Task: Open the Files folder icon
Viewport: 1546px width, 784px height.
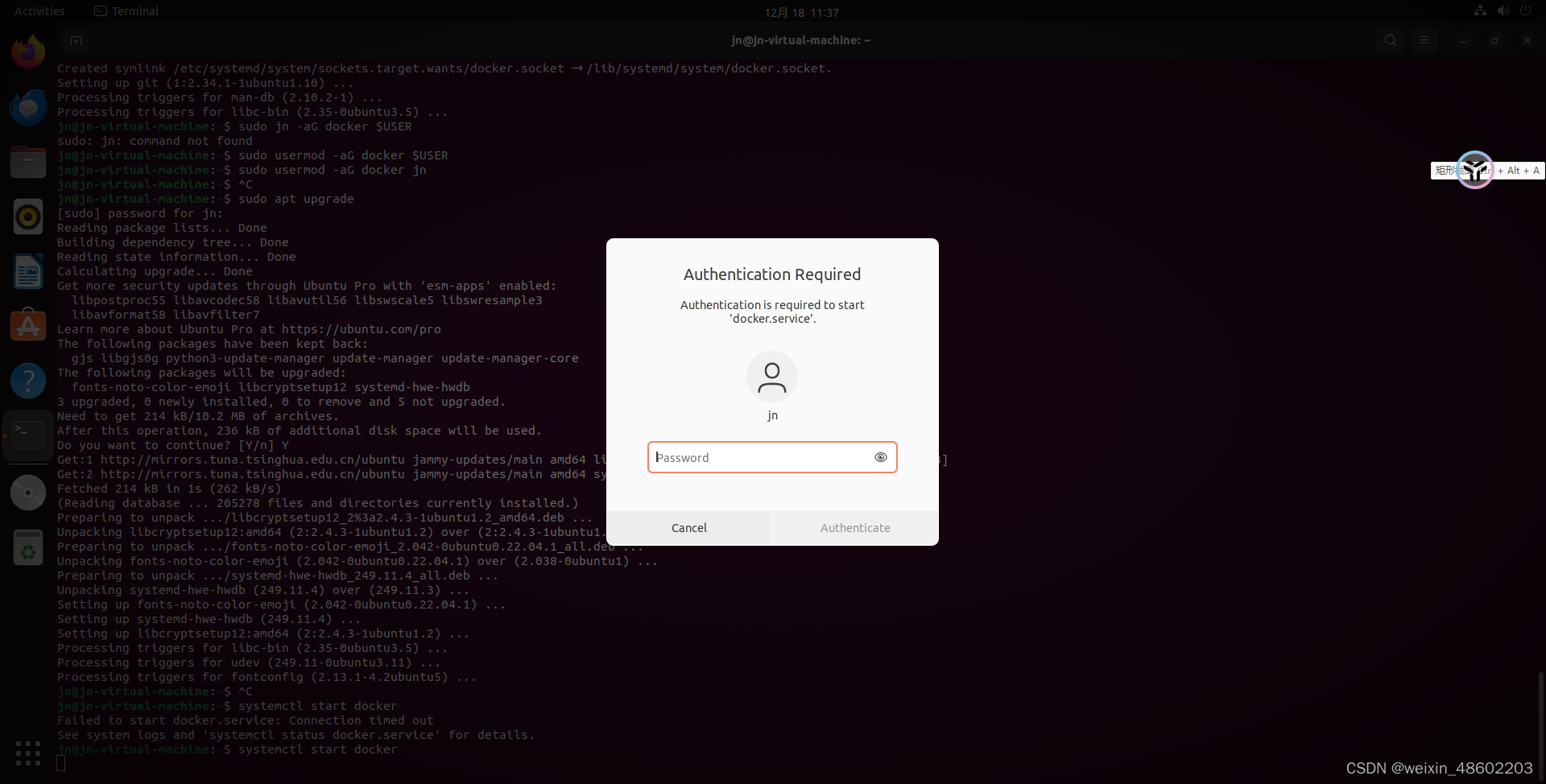Action: (27, 162)
